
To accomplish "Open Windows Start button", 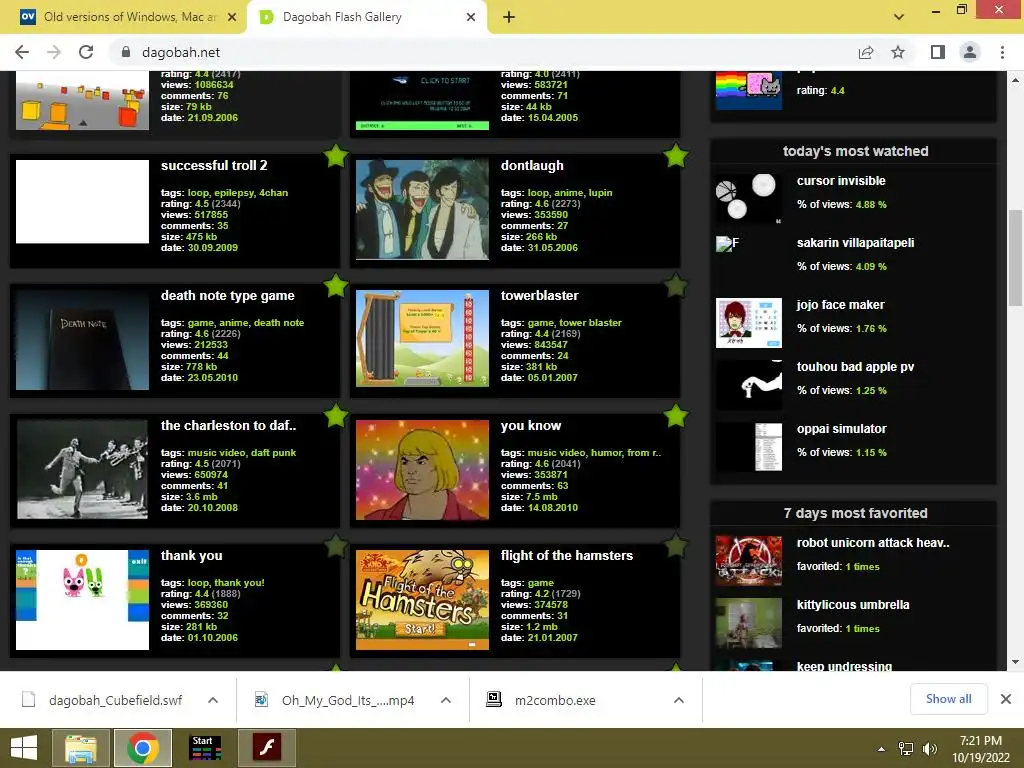I will 24,748.
